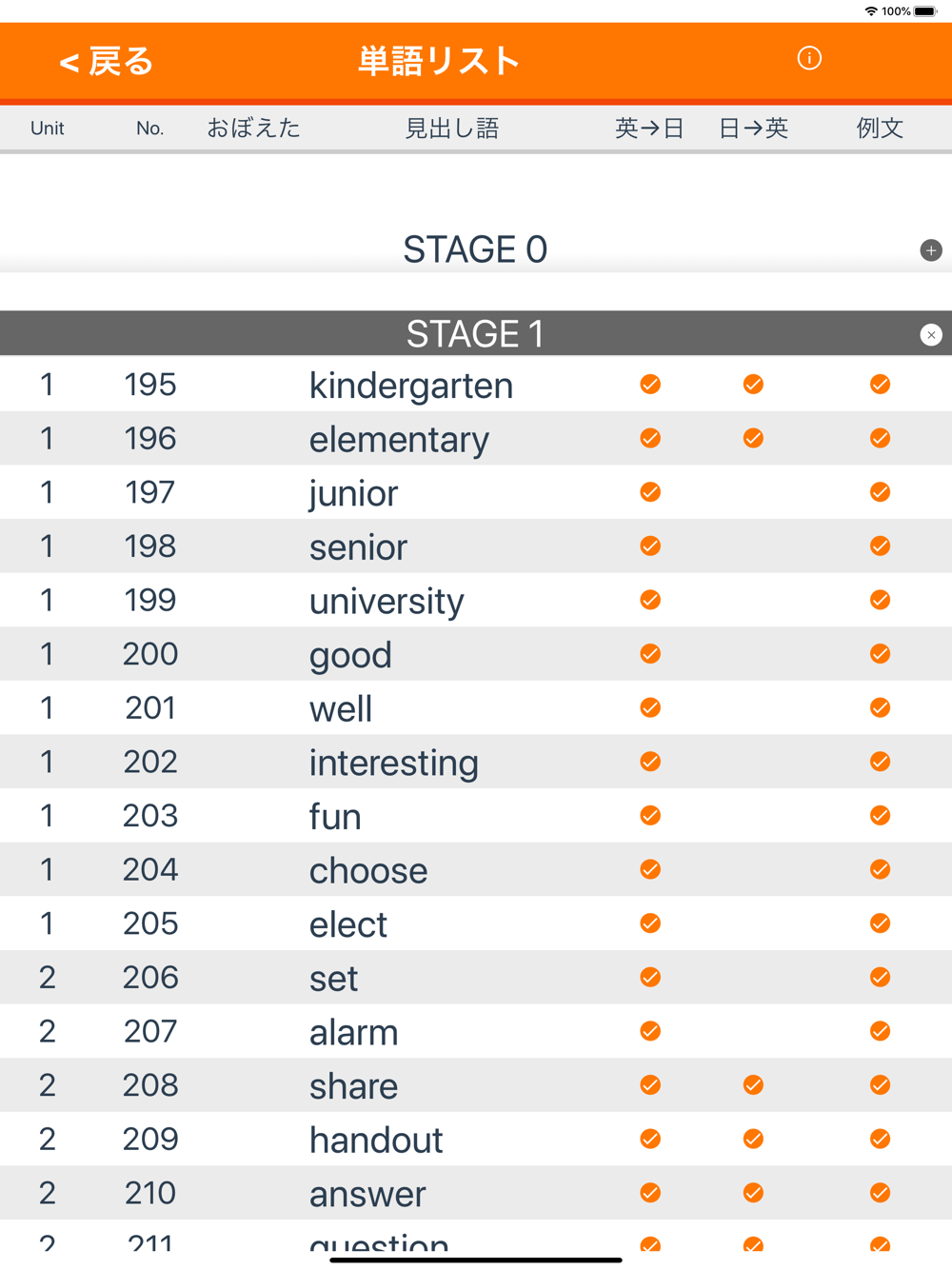Tap 英→日 checkmark for choose
The image size is (952, 1270).
pos(650,869)
